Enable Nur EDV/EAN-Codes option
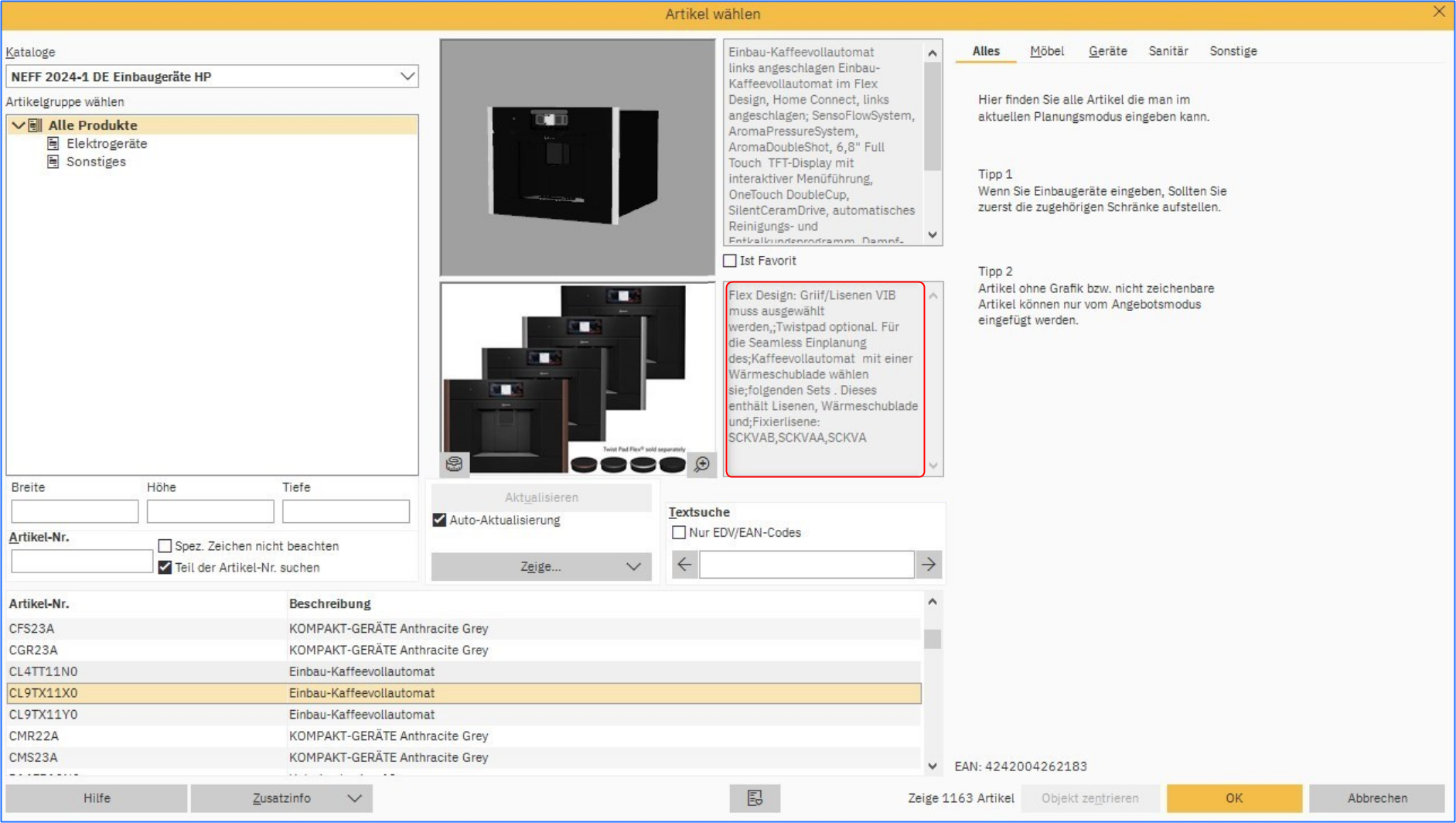Screen dimensions: 1456x823 (679, 532)
